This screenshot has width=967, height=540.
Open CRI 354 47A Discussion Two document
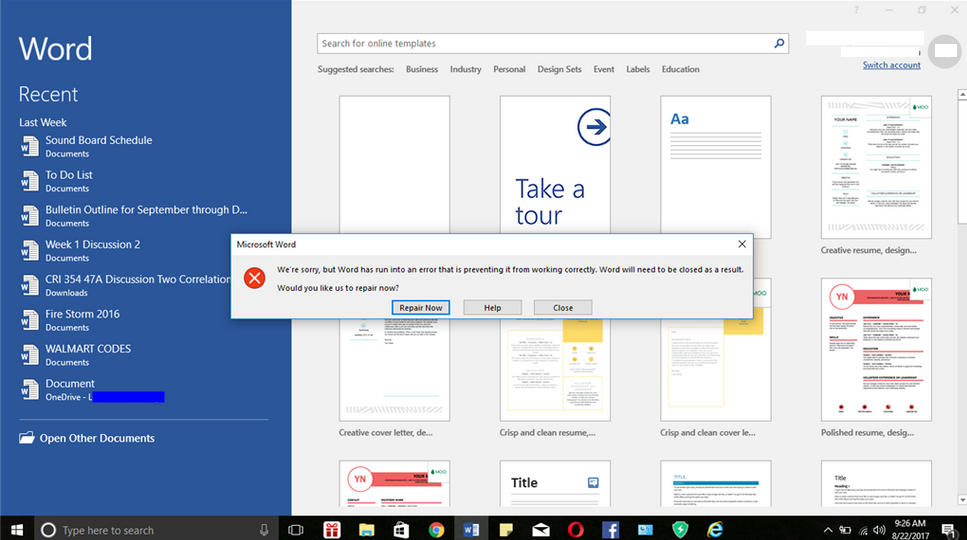(x=125, y=285)
